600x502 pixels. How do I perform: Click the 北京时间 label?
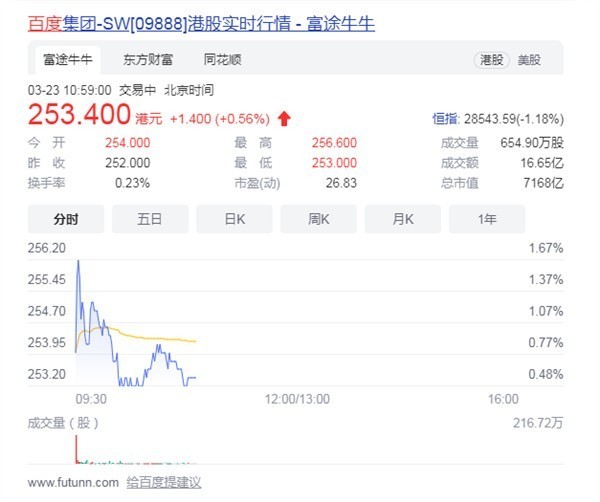coord(189,90)
